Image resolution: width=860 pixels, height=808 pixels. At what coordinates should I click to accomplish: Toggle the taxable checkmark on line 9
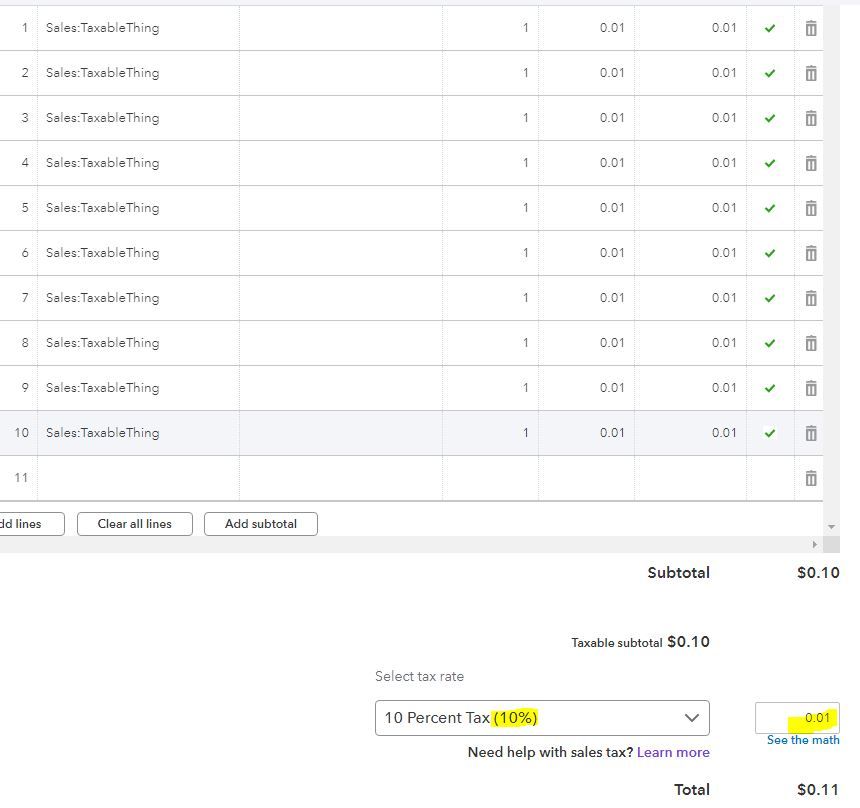770,388
